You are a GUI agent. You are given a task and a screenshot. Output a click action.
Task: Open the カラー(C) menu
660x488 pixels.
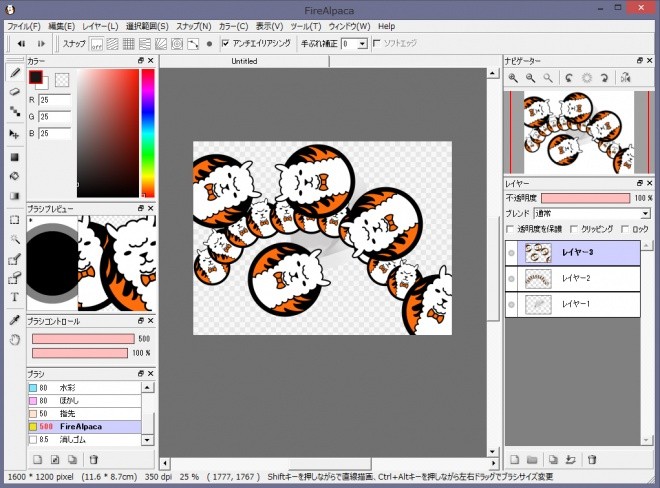coord(234,26)
